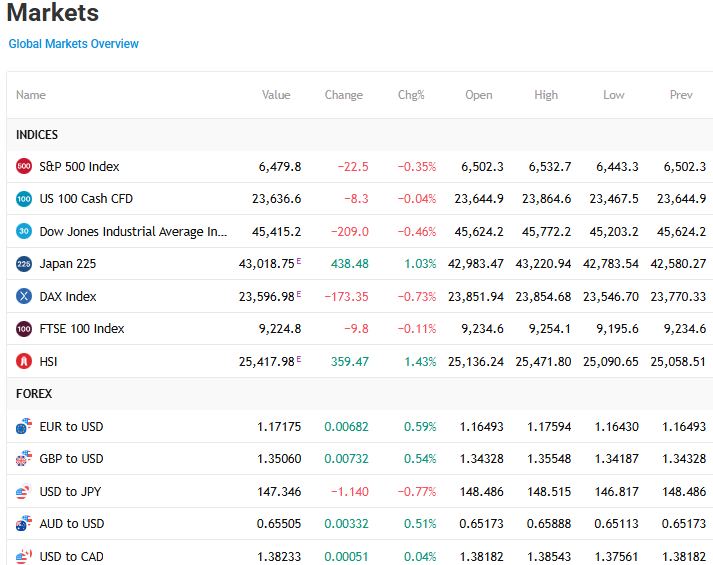Open AUD to USD pair link

[72, 524]
